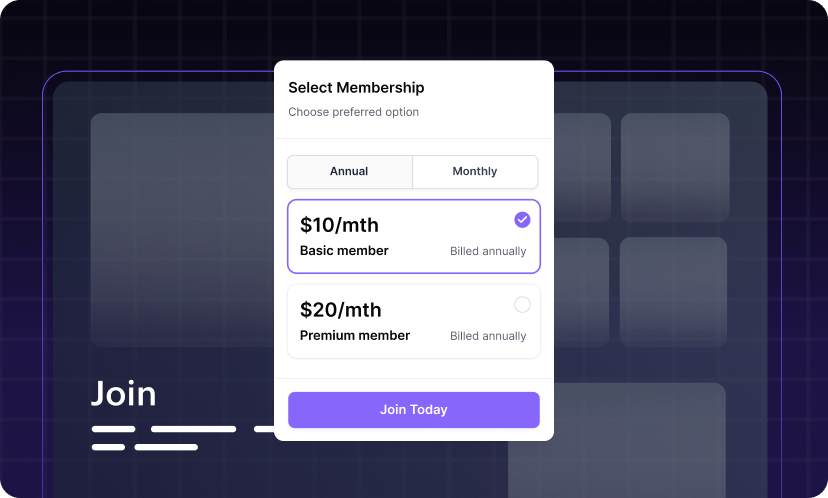Switch to the Annual billing tab

pyautogui.click(x=349, y=172)
